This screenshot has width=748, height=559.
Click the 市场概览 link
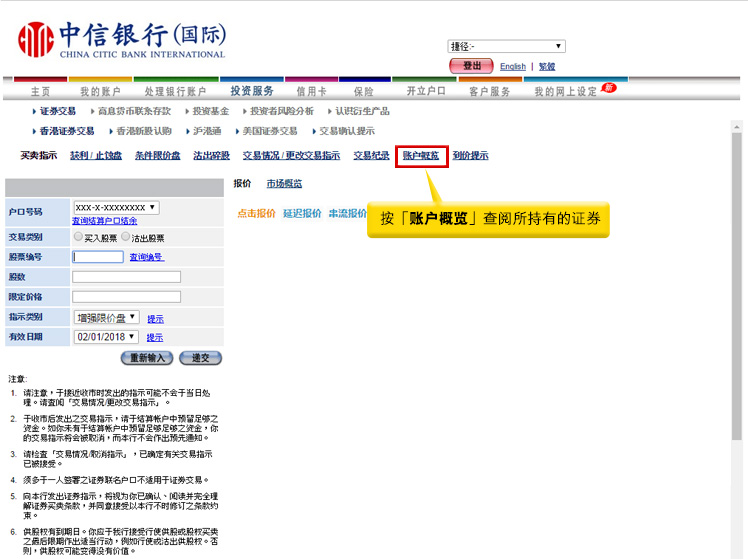pyautogui.click(x=284, y=184)
